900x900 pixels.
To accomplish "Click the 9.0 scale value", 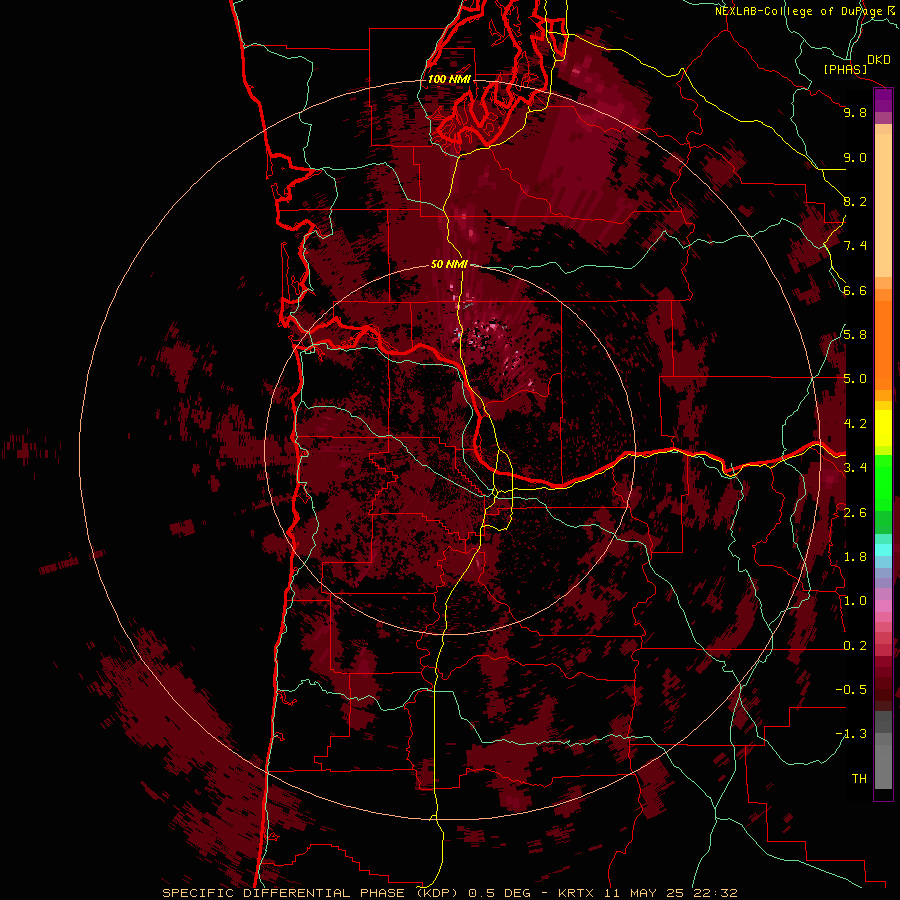I will click(855, 157).
